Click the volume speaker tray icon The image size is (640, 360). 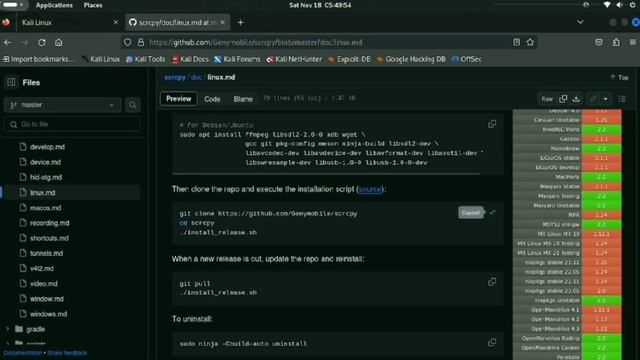point(620,5)
